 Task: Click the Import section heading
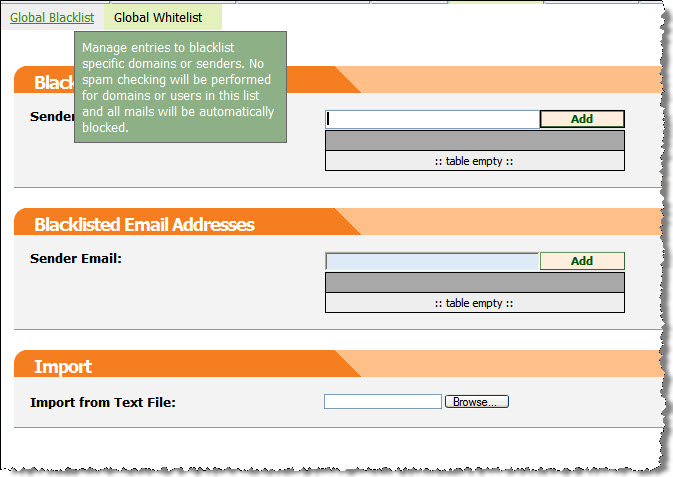(x=63, y=366)
